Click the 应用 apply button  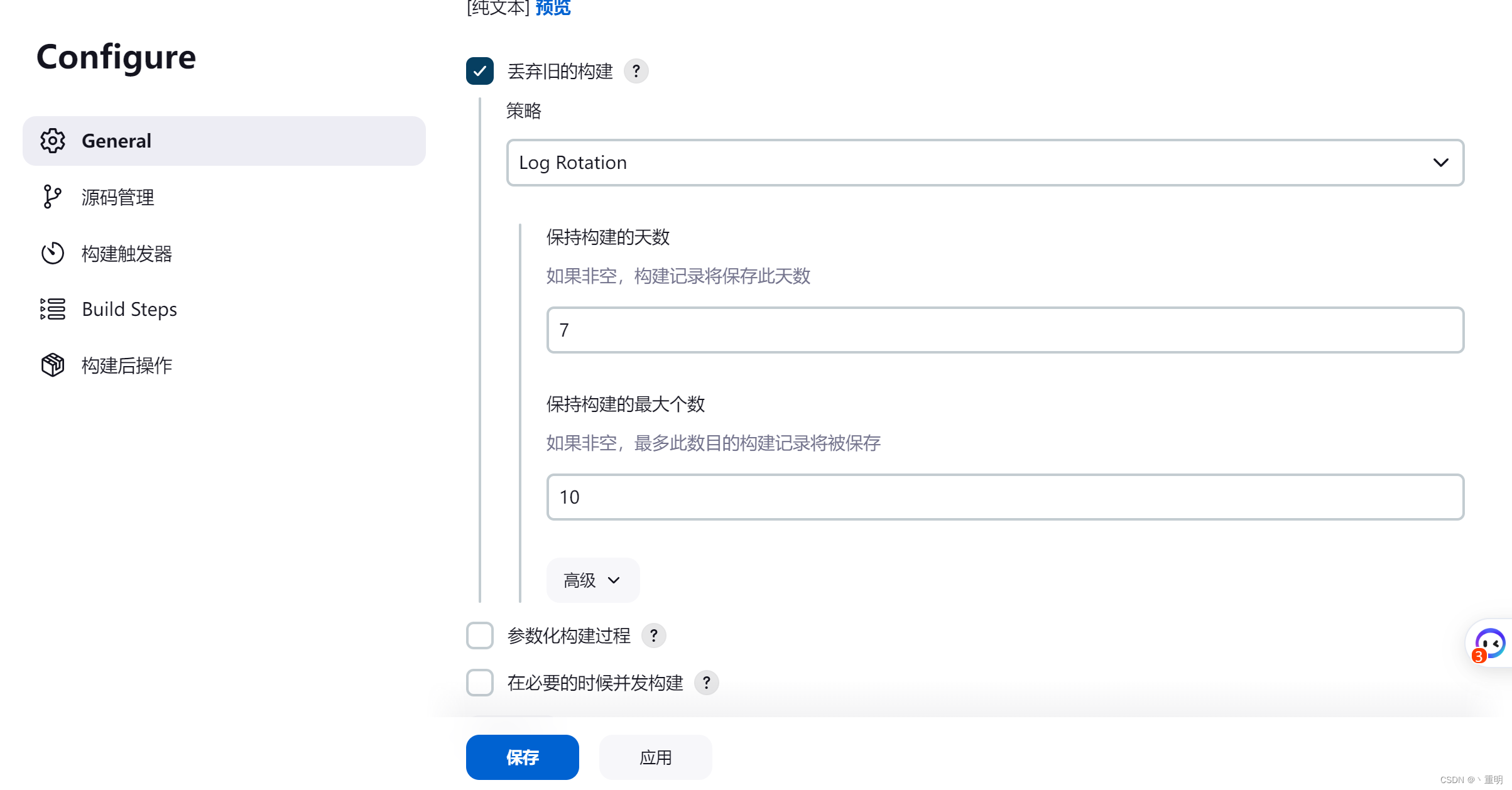[656, 757]
